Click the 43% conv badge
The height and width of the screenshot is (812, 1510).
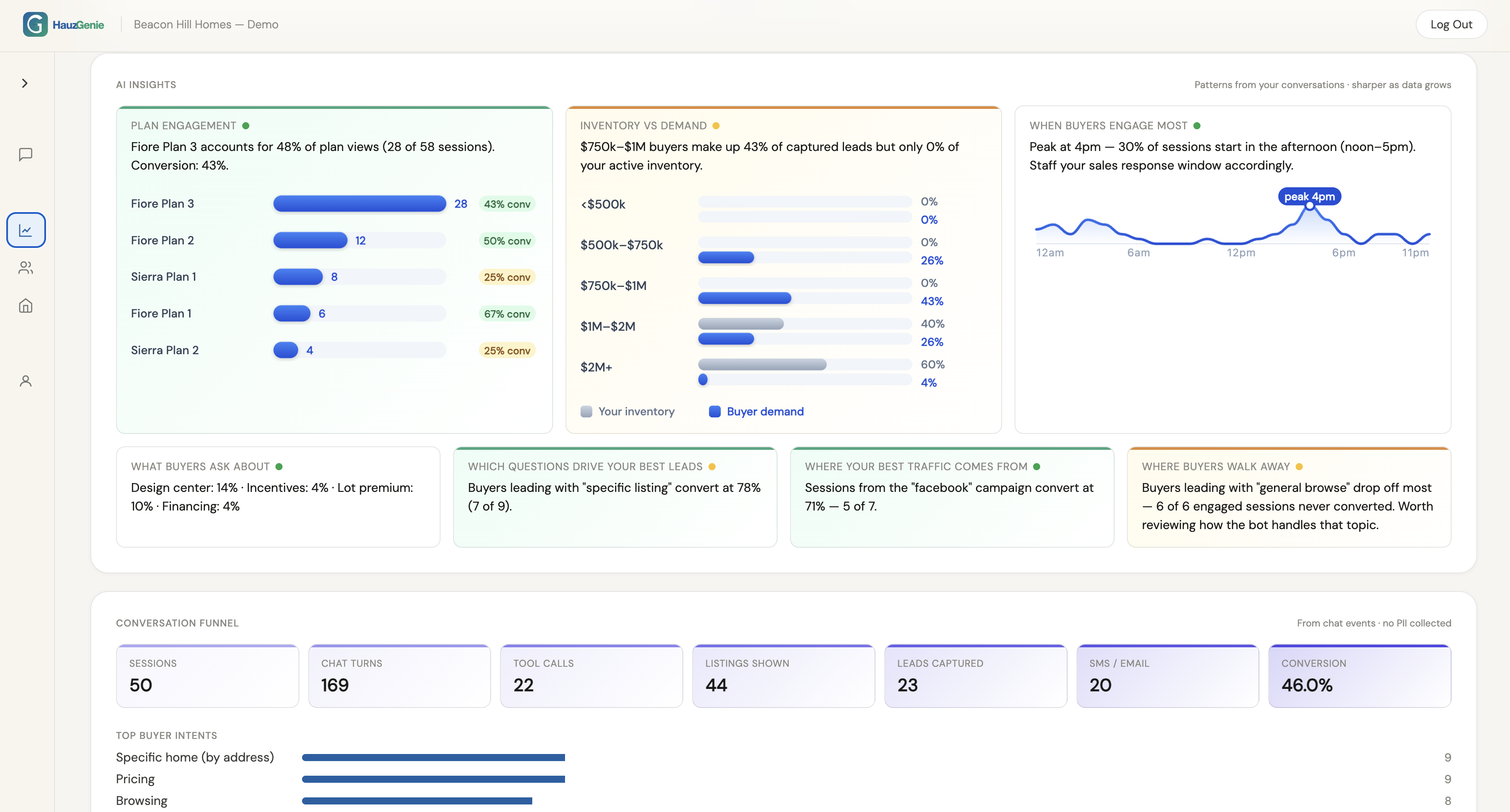(x=507, y=204)
